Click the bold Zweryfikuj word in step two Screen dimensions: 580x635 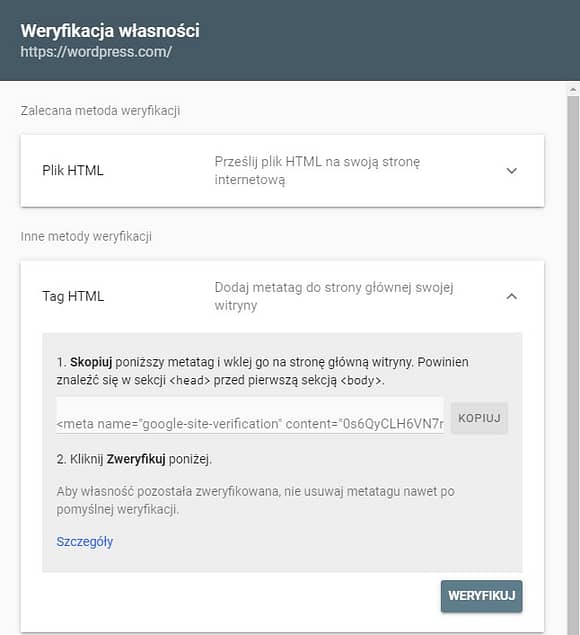[136, 459]
